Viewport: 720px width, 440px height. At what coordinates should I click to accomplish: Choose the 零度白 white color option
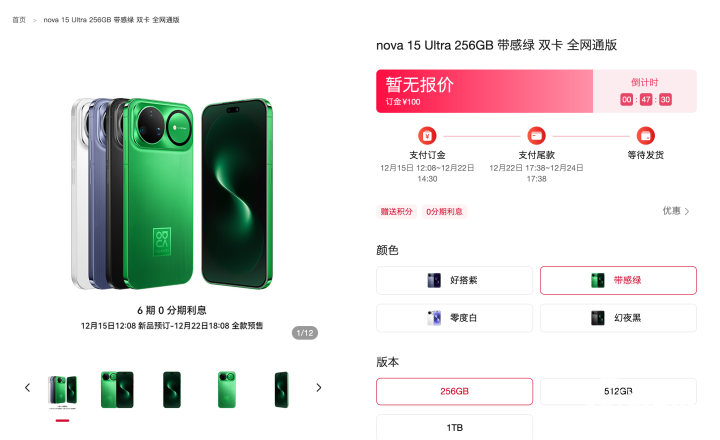pyautogui.click(x=454, y=318)
